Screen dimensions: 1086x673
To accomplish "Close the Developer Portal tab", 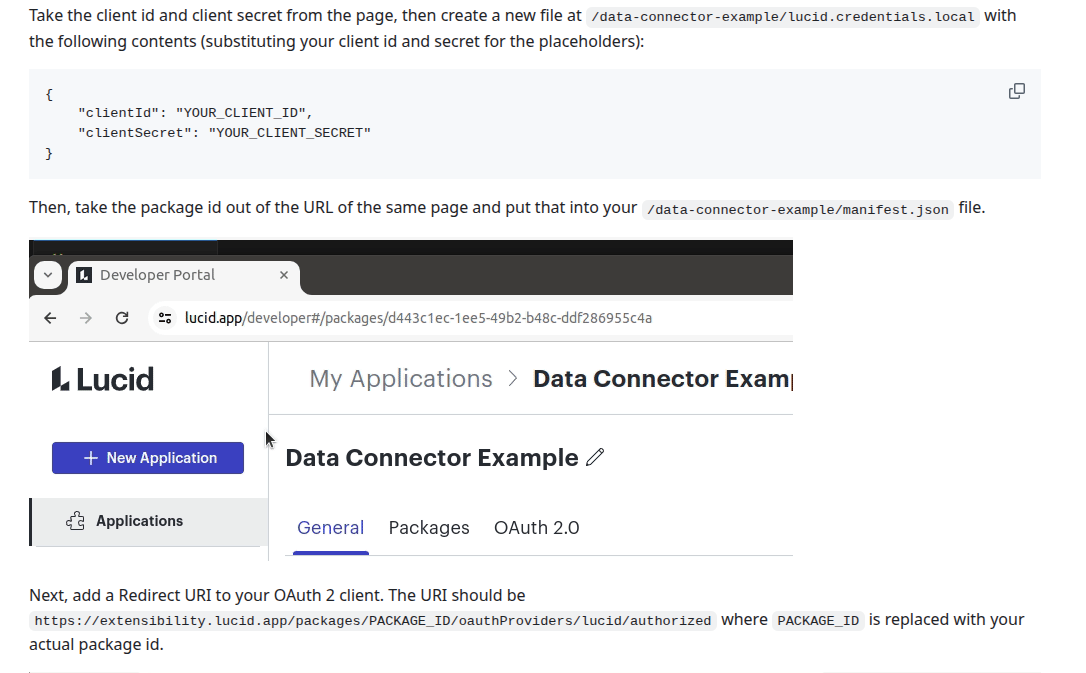I will (x=284, y=275).
